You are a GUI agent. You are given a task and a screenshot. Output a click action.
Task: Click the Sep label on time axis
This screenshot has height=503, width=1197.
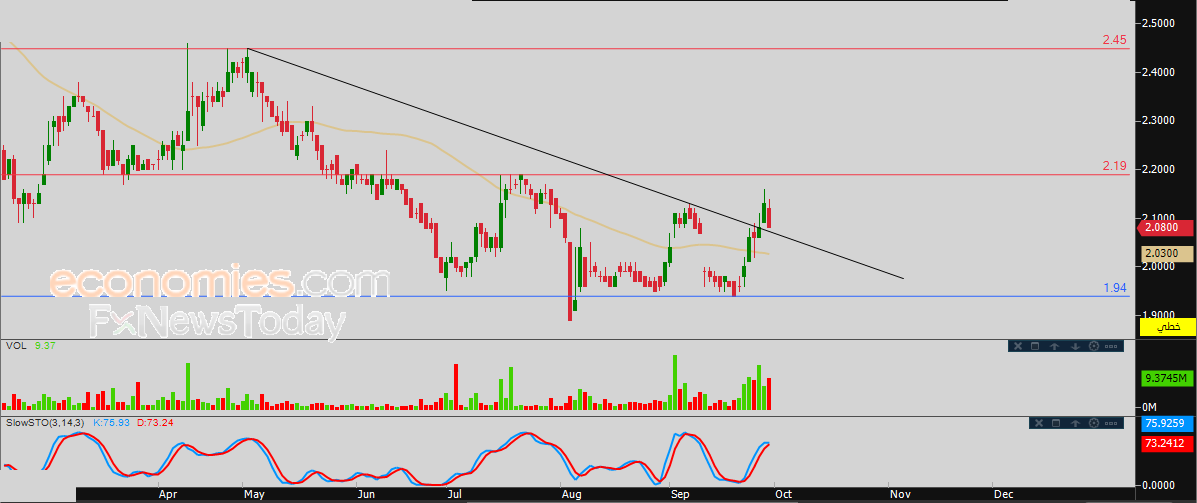pos(681,494)
